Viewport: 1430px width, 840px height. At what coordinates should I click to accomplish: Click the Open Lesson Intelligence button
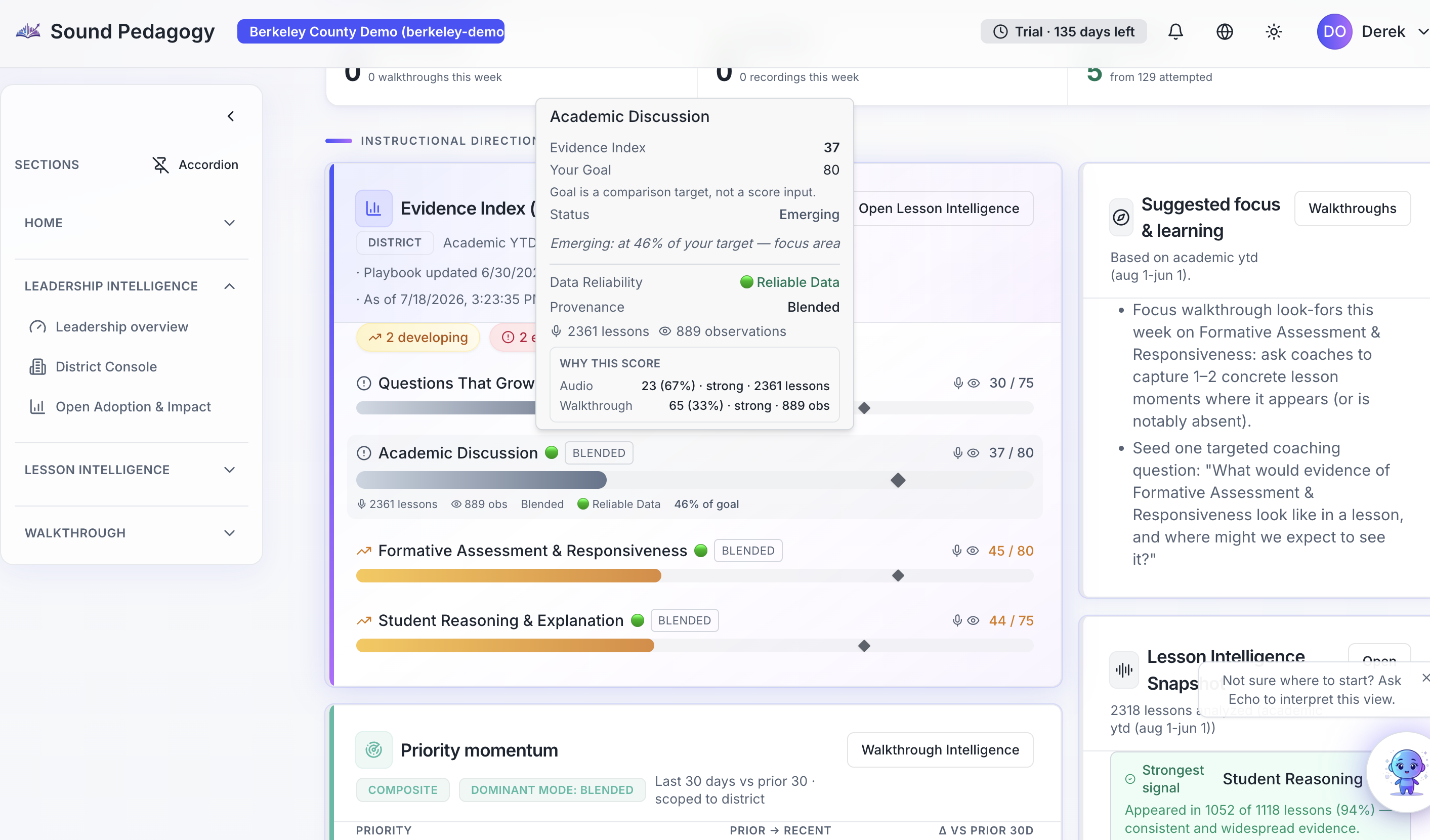coord(938,208)
